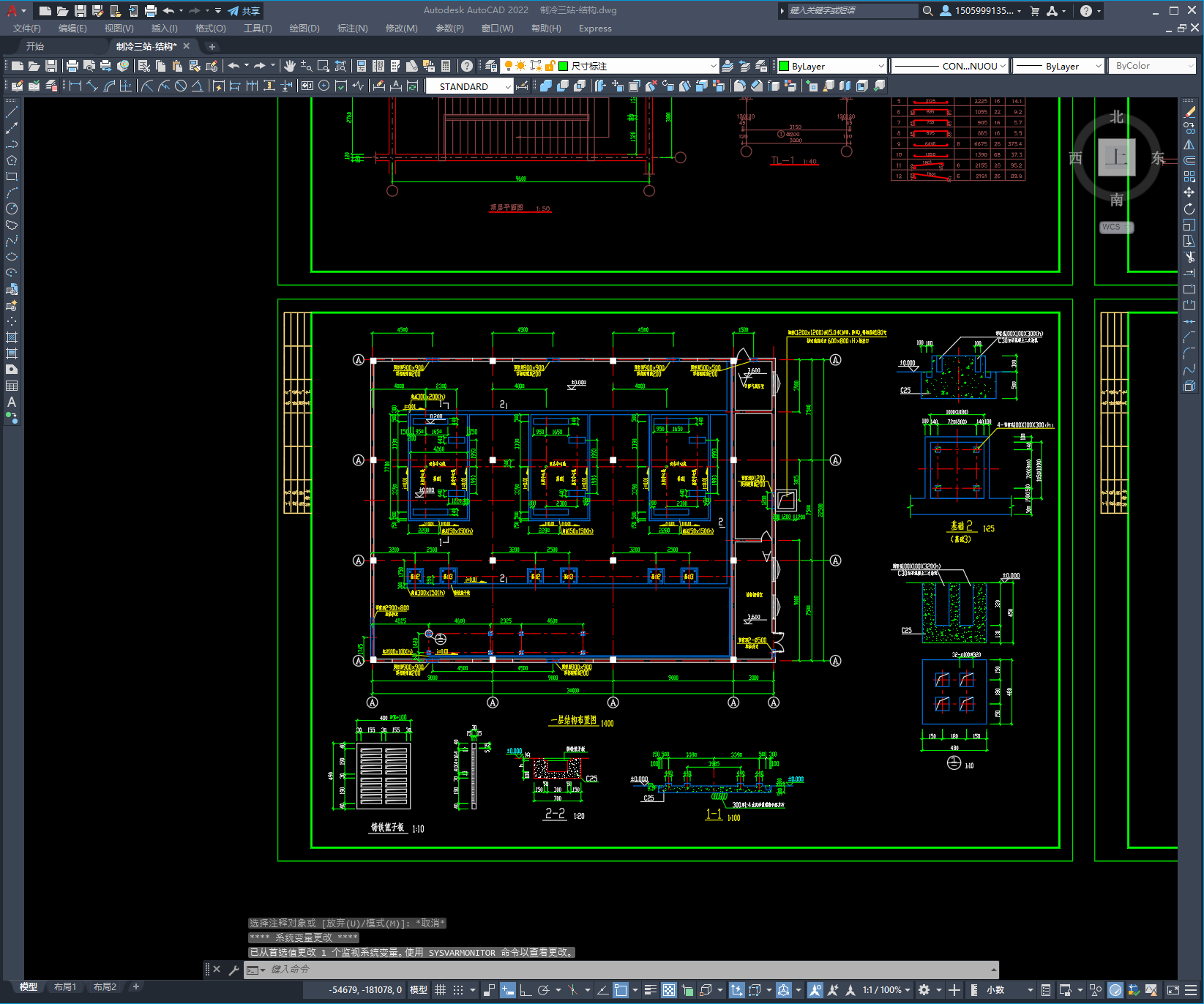
Task: Select the Mirror tool in the modify toolbar
Action: click(1189, 144)
